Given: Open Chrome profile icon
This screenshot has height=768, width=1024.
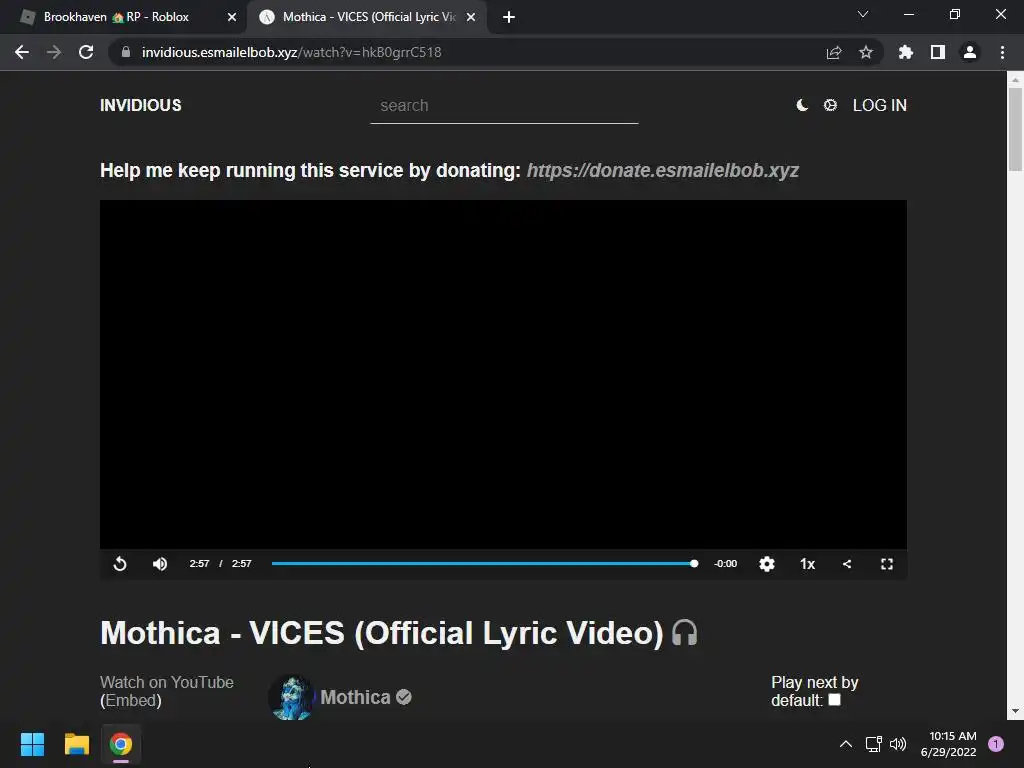Looking at the screenshot, I should (x=970, y=52).
